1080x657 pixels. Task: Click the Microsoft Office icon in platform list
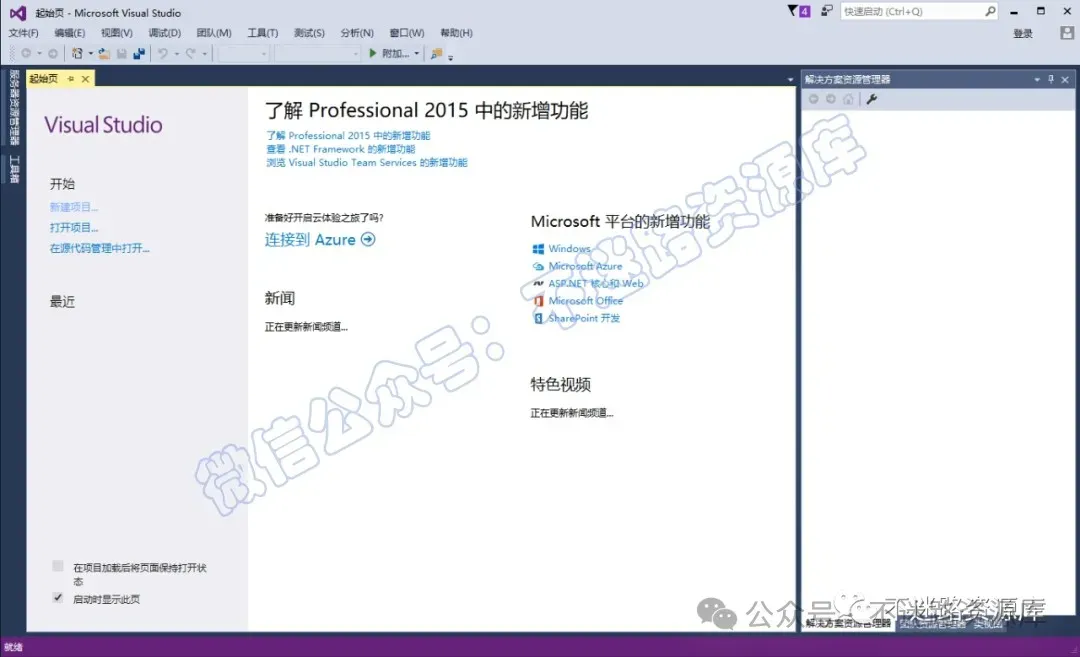coord(539,301)
